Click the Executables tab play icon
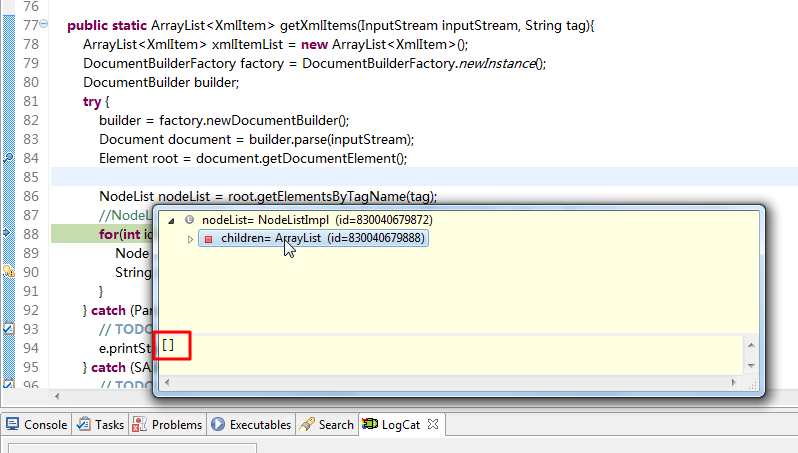This screenshot has width=798, height=453. click(218, 424)
